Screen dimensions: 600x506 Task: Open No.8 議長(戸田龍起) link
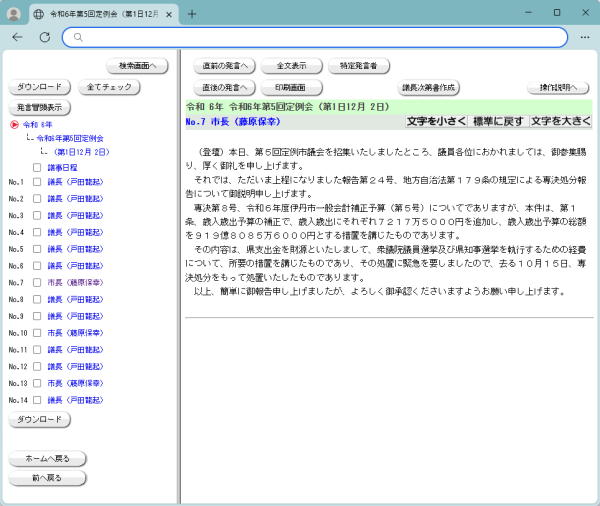pos(75,299)
